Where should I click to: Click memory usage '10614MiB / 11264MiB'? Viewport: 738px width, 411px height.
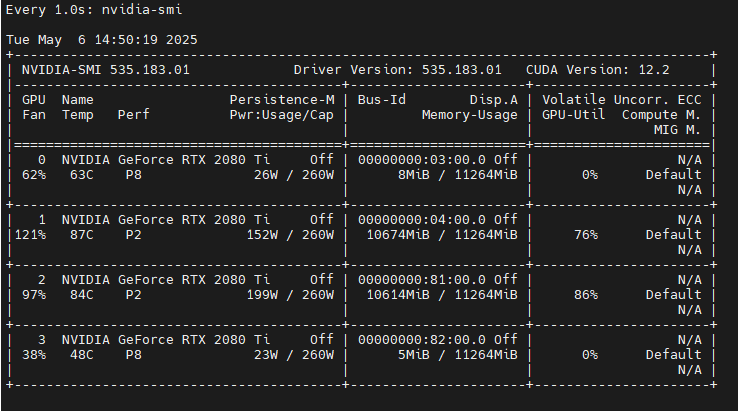(x=442, y=295)
